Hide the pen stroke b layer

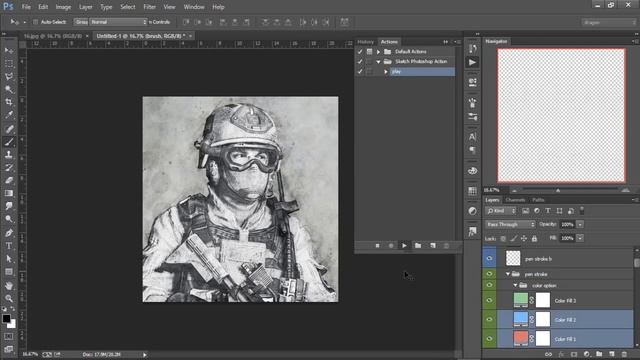489,258
